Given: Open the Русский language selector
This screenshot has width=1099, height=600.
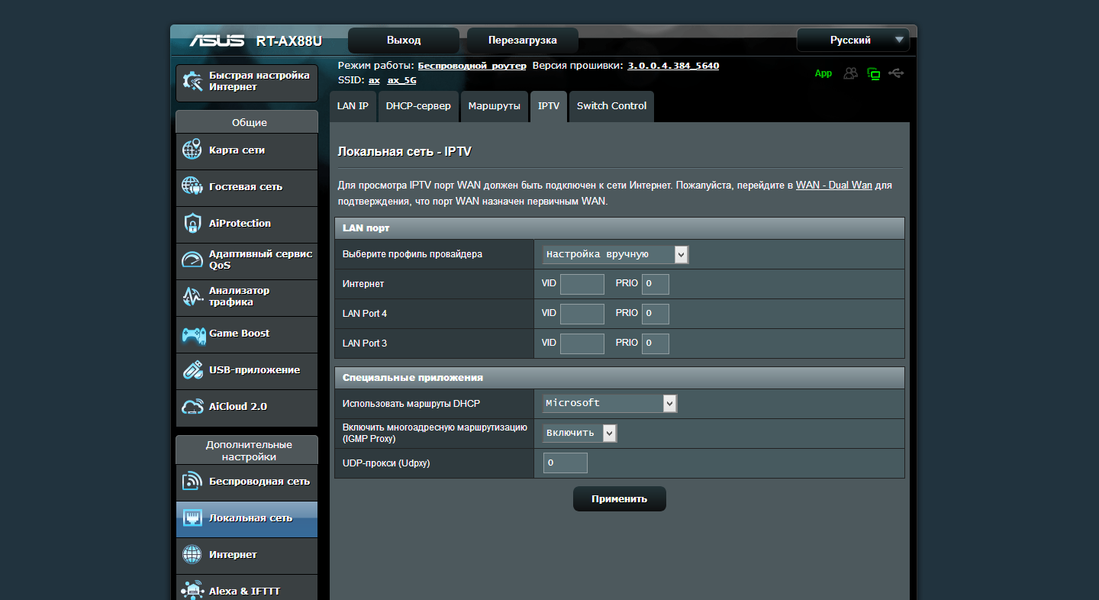Looking at the screenshot, I should [x=853, y=40].
